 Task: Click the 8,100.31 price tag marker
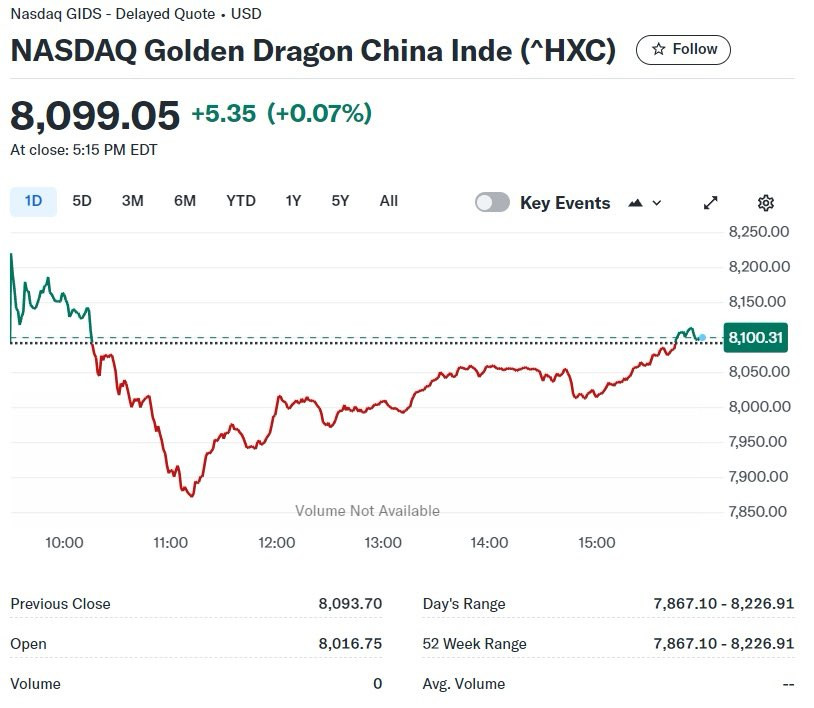[x=755, y=337]
